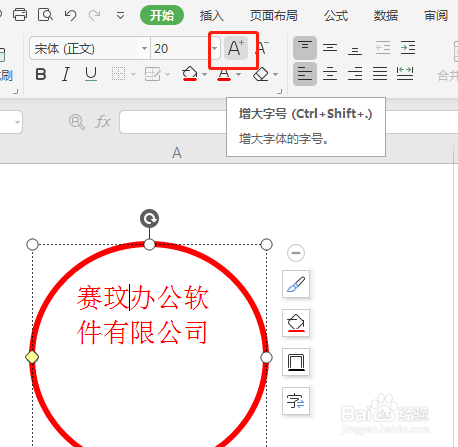This screenshot has width=458, height=447.
Task: Align text left
Action: point(305,74)
